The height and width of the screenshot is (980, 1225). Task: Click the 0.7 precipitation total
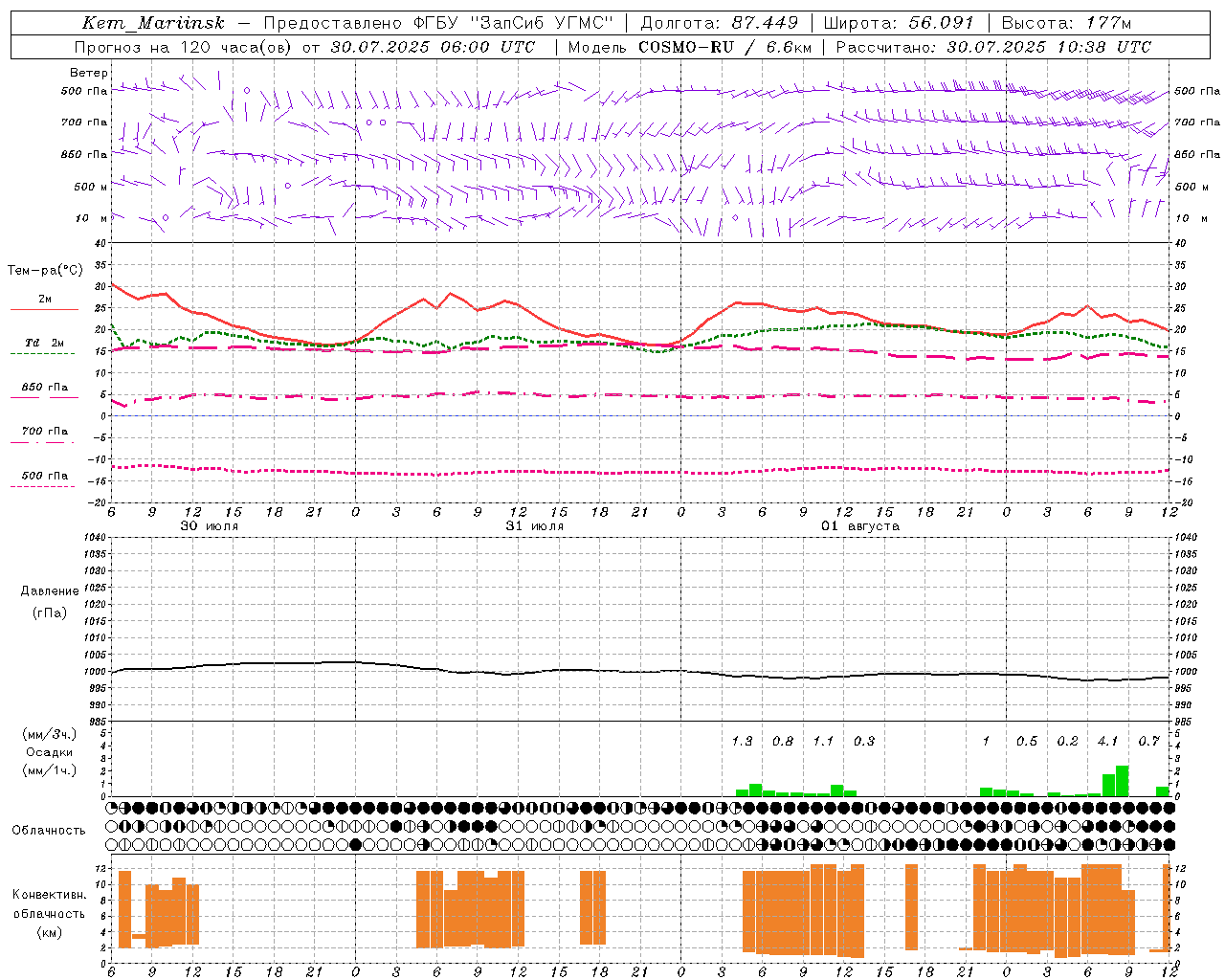point(1148,741)
